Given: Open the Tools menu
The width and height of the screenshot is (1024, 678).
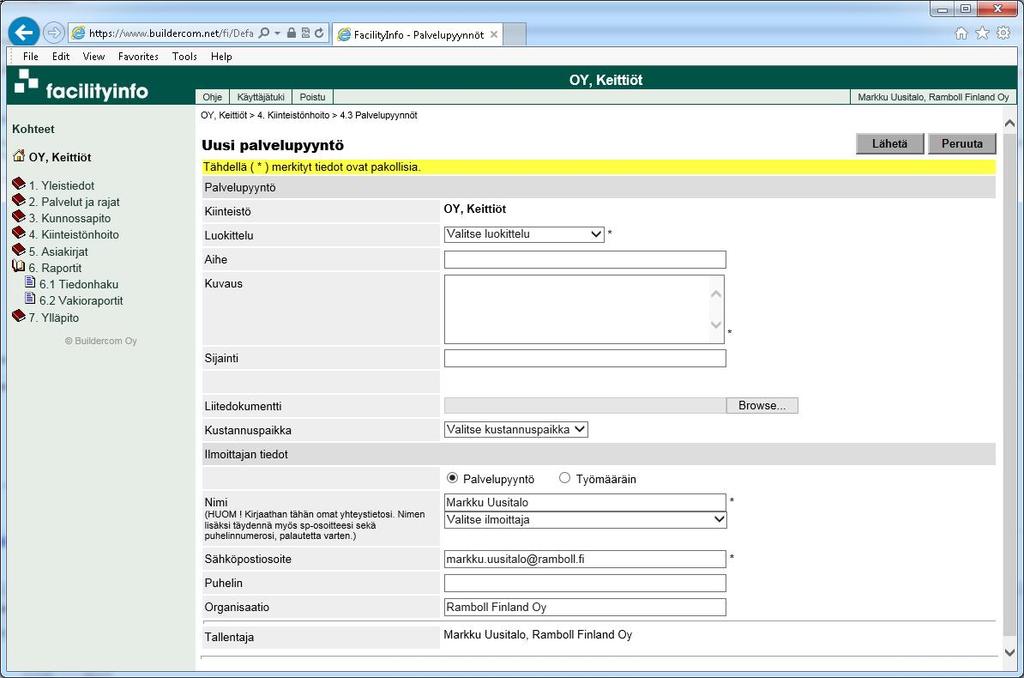Looking at the screenshot, I should pyautogui.click(x=185, y=57).
